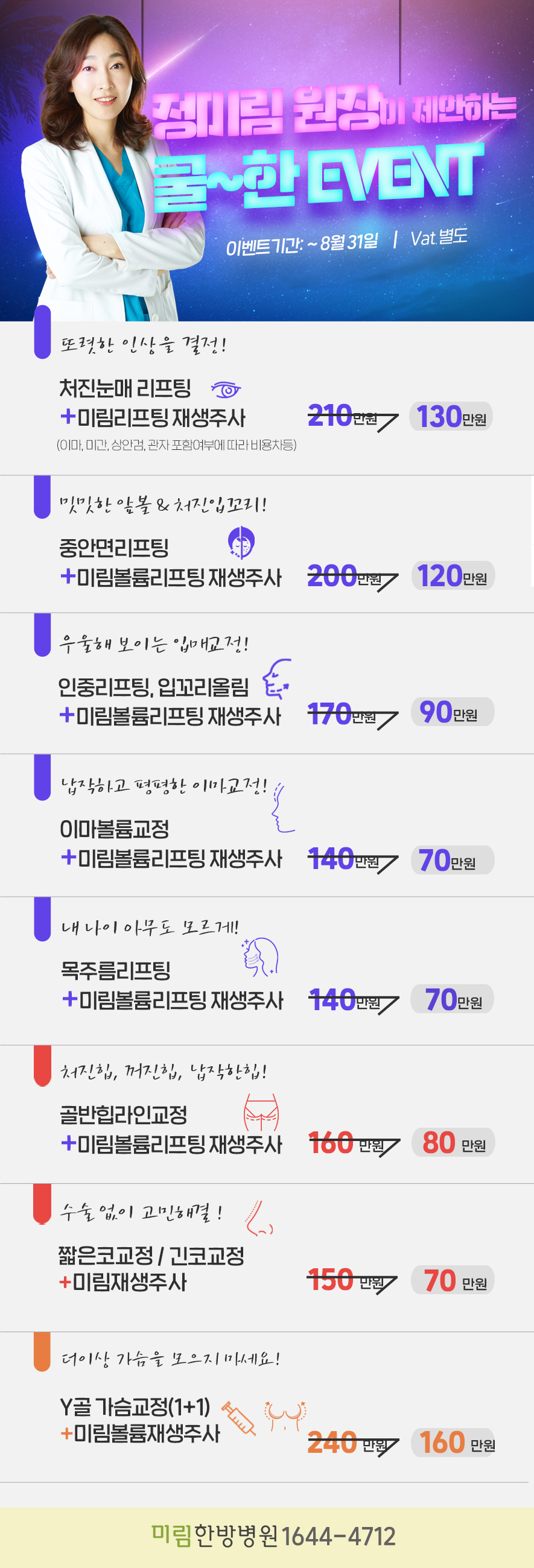534x1568 pixels.
Task: Click the orange 160만원 sale price badge
Action: point(453,1443)
